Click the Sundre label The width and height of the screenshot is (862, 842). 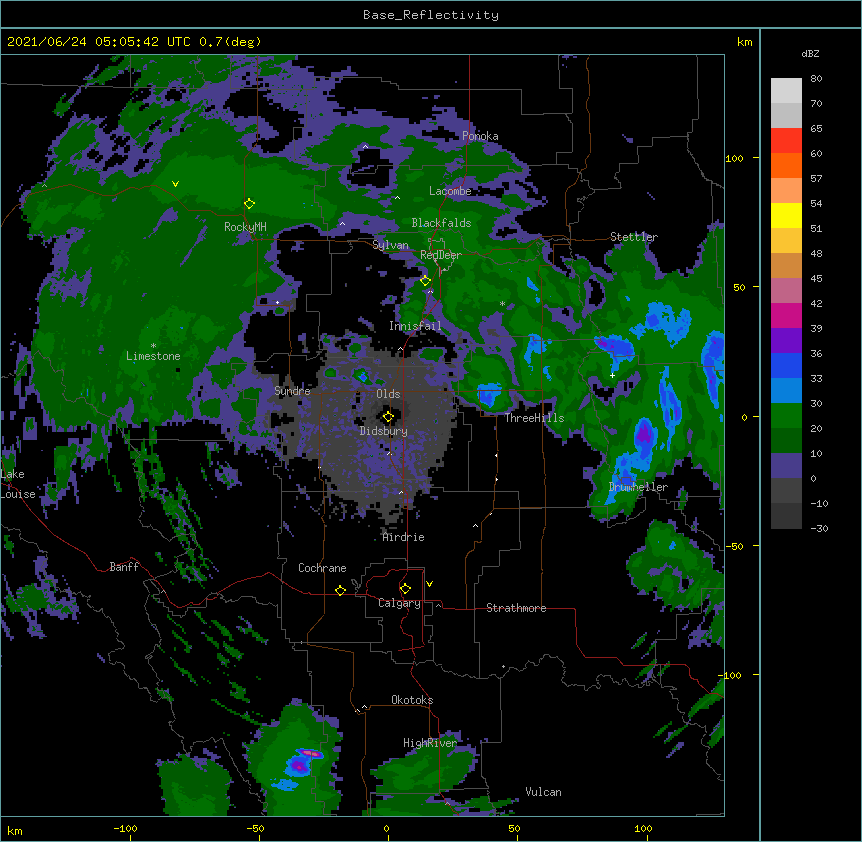pyautogui.click(x=292, y=391)
